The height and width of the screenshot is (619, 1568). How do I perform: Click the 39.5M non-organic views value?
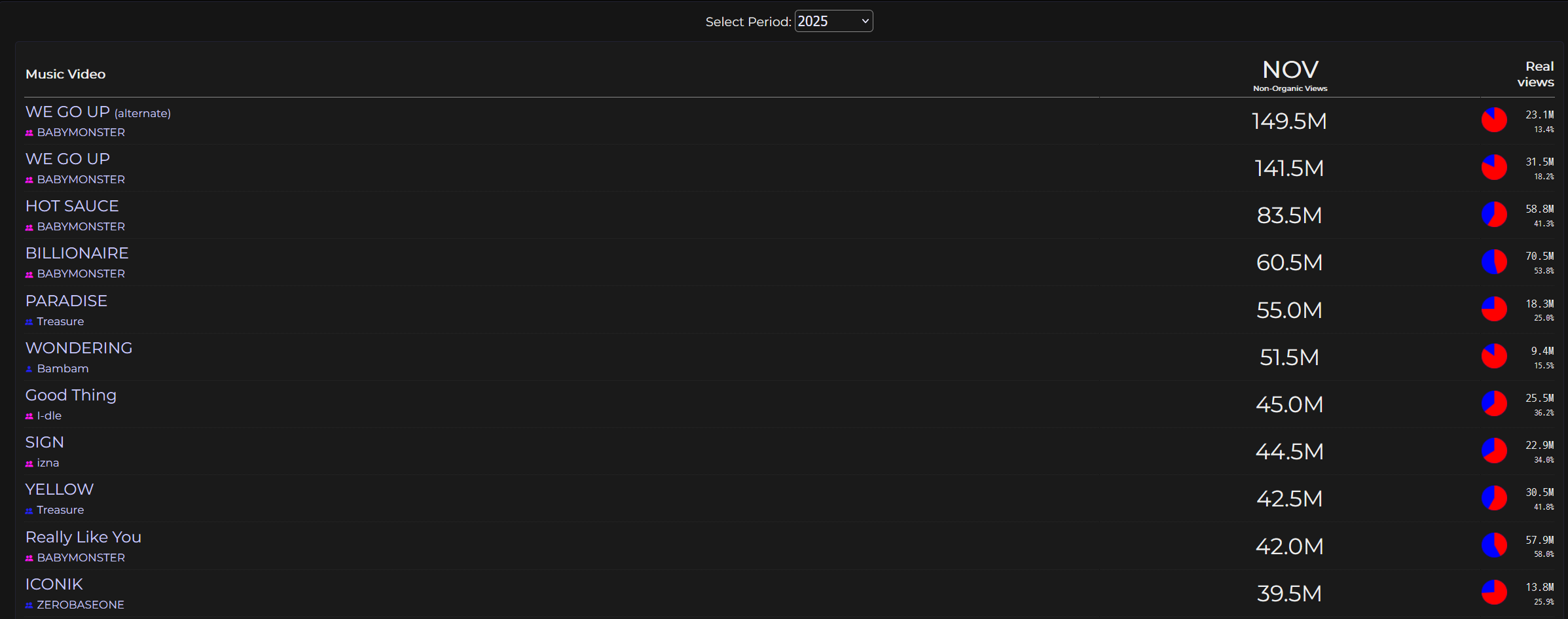click(1290, 593)
